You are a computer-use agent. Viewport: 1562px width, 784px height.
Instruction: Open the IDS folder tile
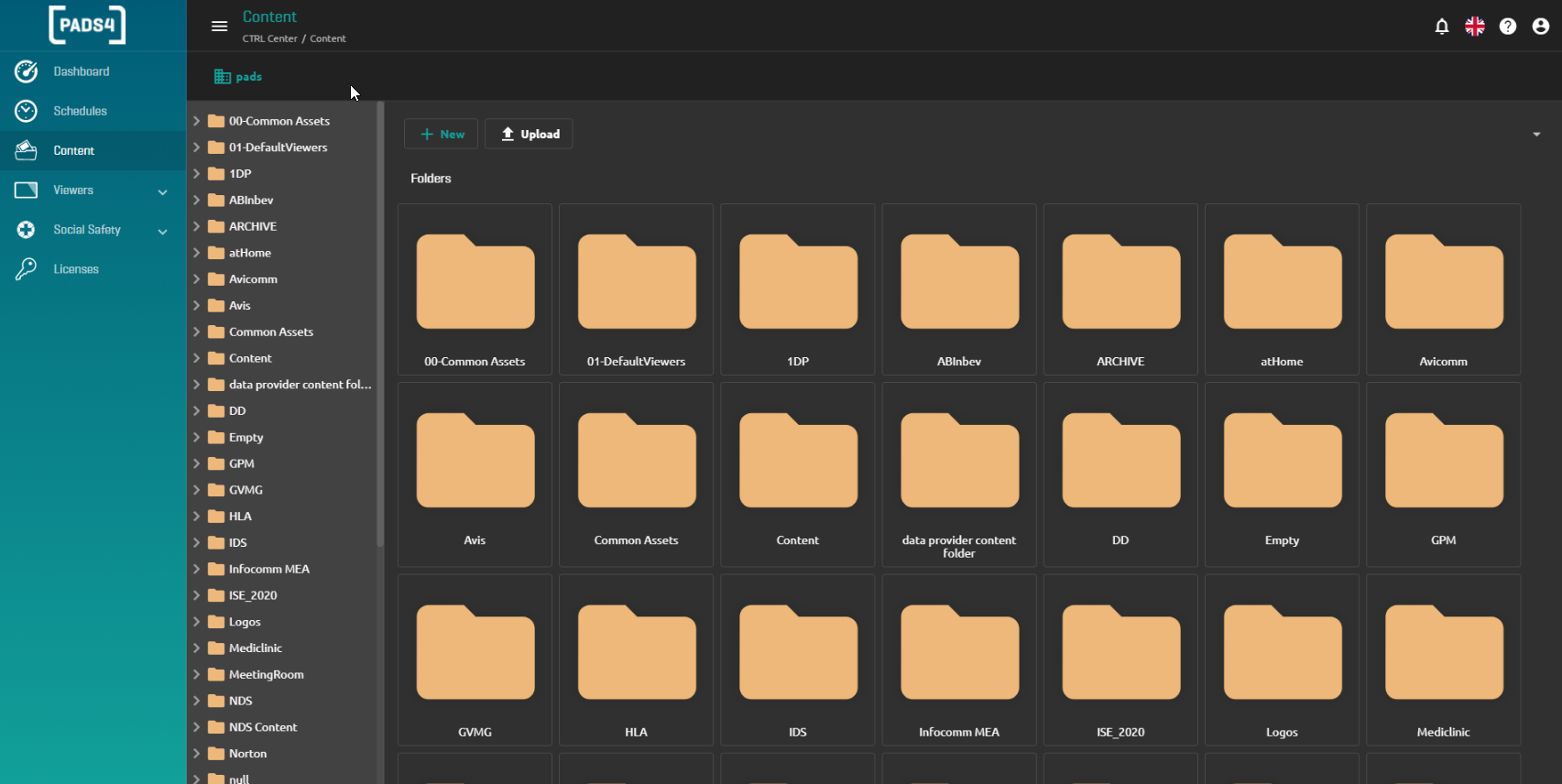[798, 660]
